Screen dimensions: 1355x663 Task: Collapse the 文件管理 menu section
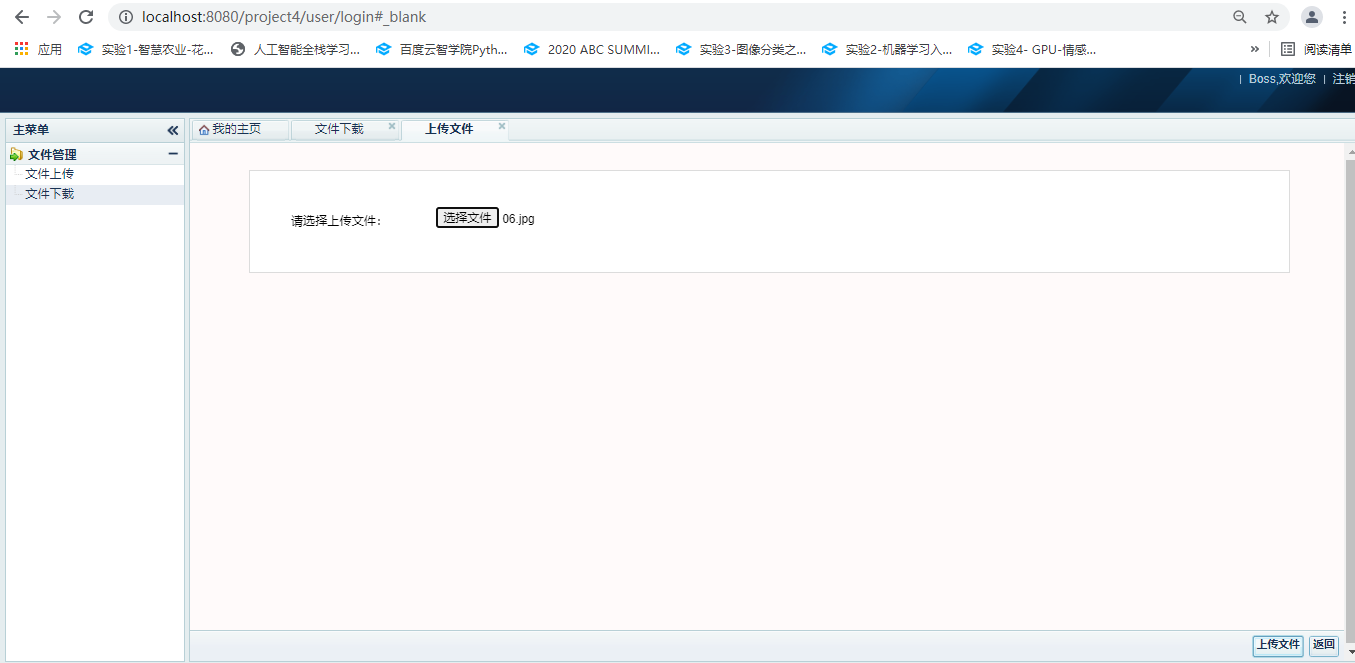pyautogui.click(x=173, y=154)
